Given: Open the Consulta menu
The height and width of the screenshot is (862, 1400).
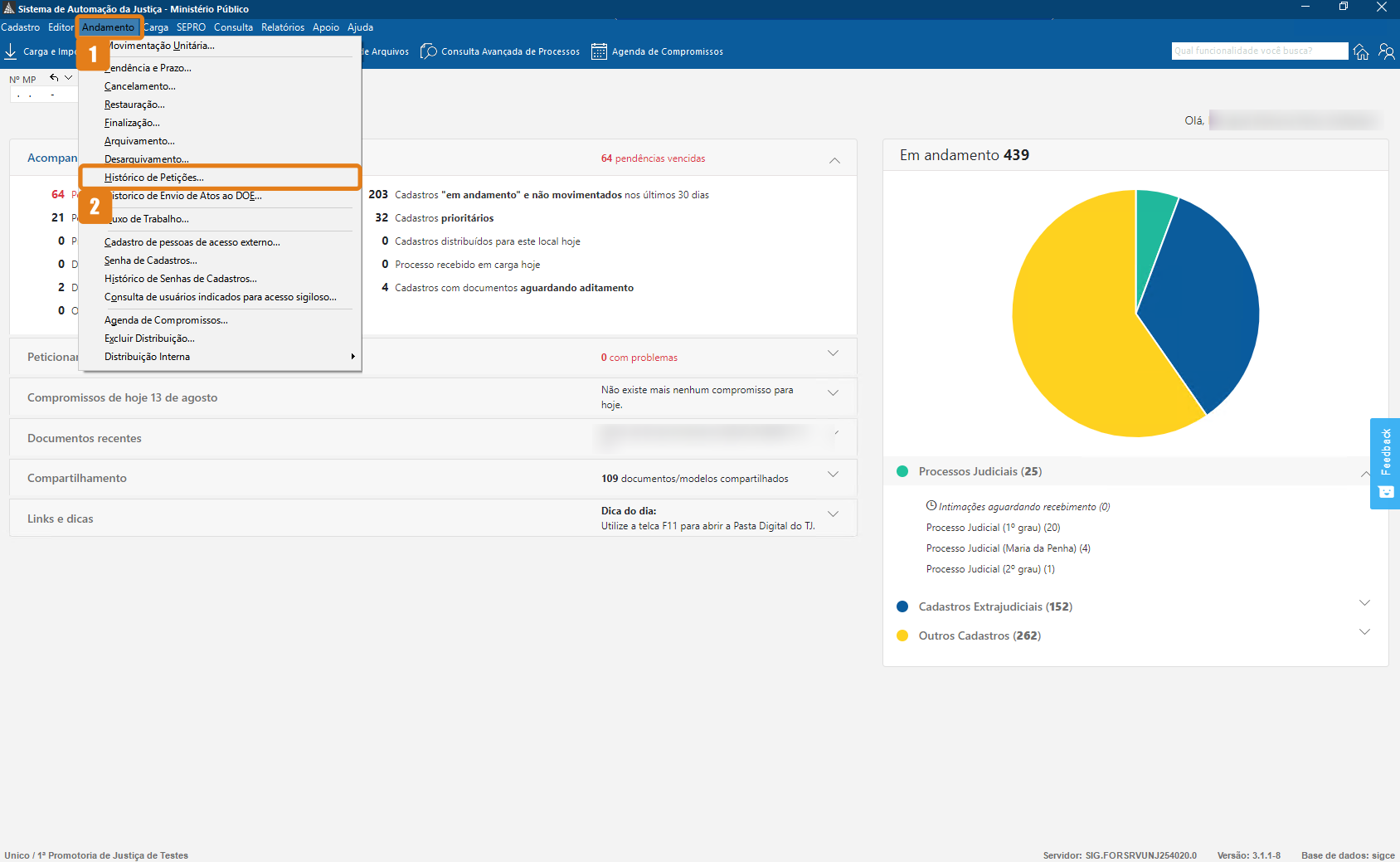Looking at the screenshot, I should tap(233, 27).
